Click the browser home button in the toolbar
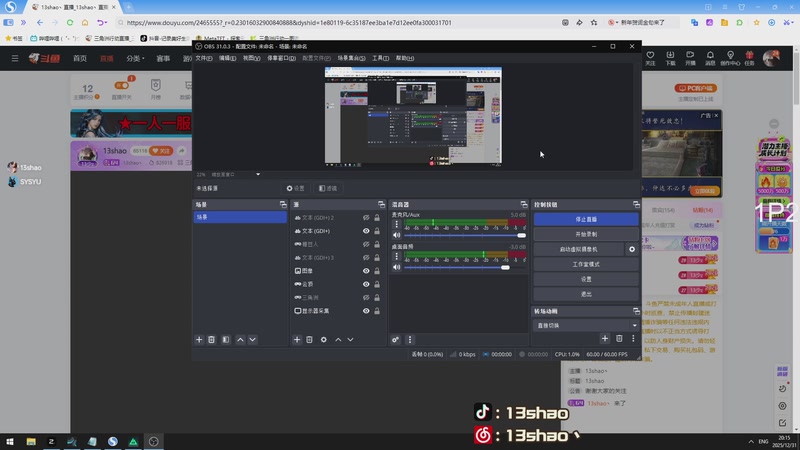 coord(85,22)
